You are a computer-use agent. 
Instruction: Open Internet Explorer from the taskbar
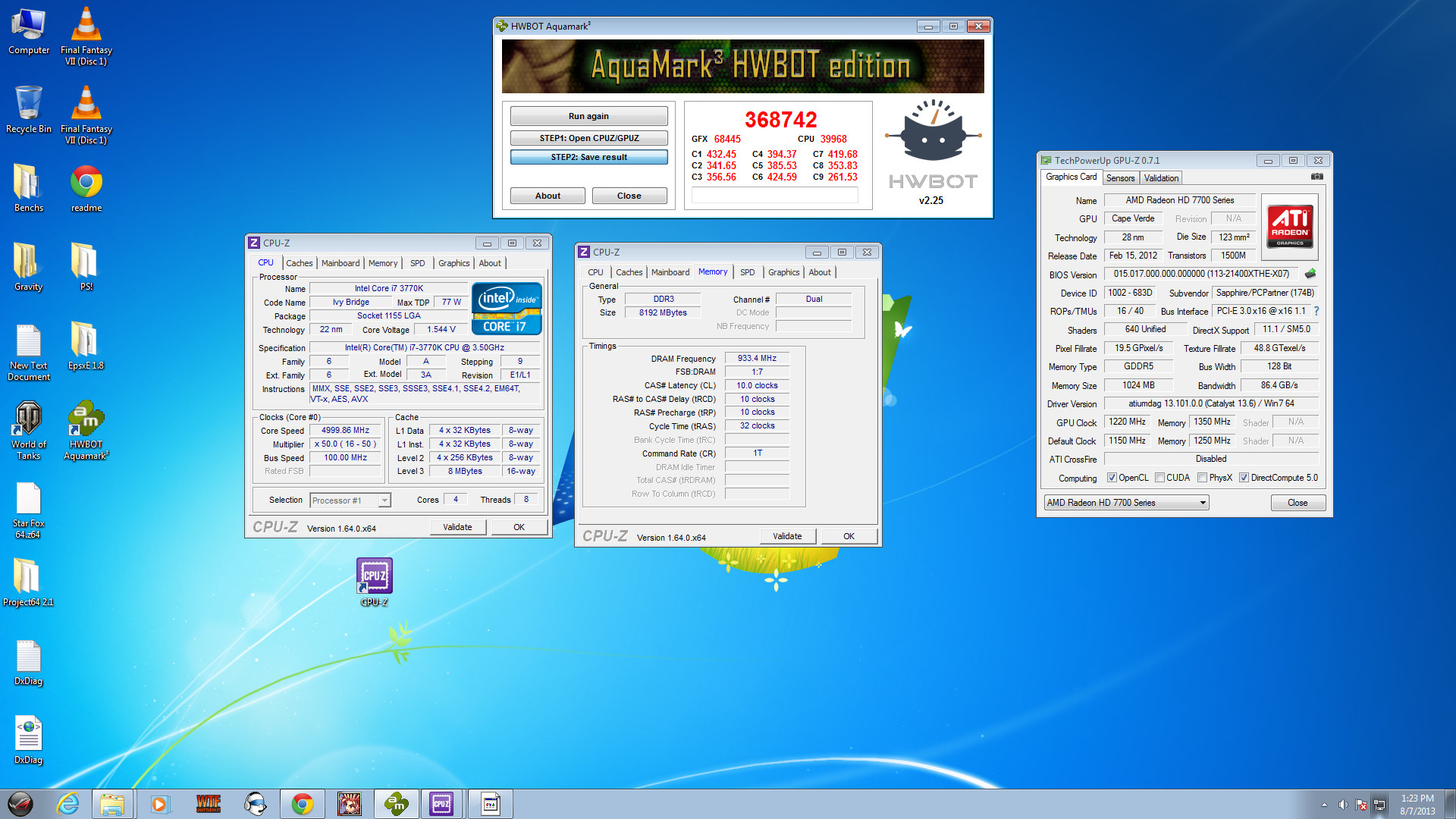click(68, 804)
